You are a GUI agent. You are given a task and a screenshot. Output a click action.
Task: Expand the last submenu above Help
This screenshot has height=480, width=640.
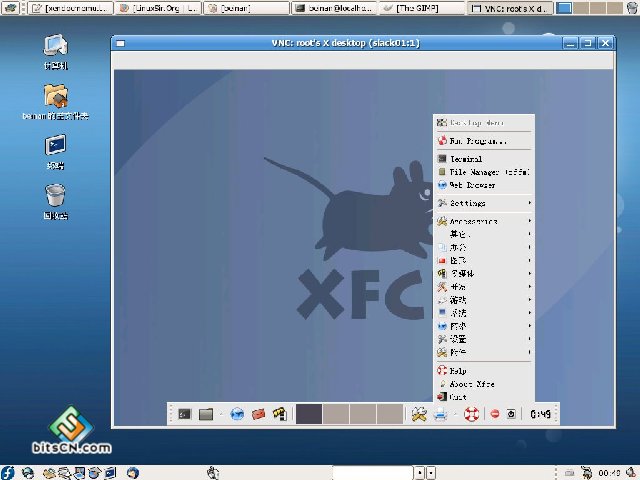click(x=484, y=352)
